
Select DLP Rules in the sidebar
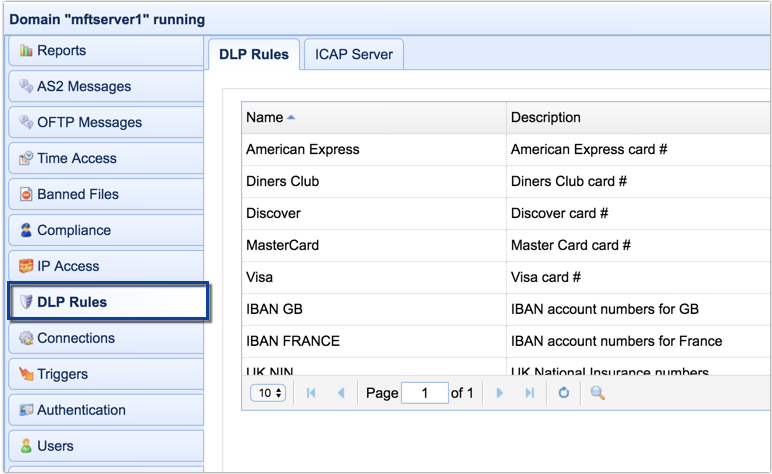pyautogui.click(x=108, y=302)
